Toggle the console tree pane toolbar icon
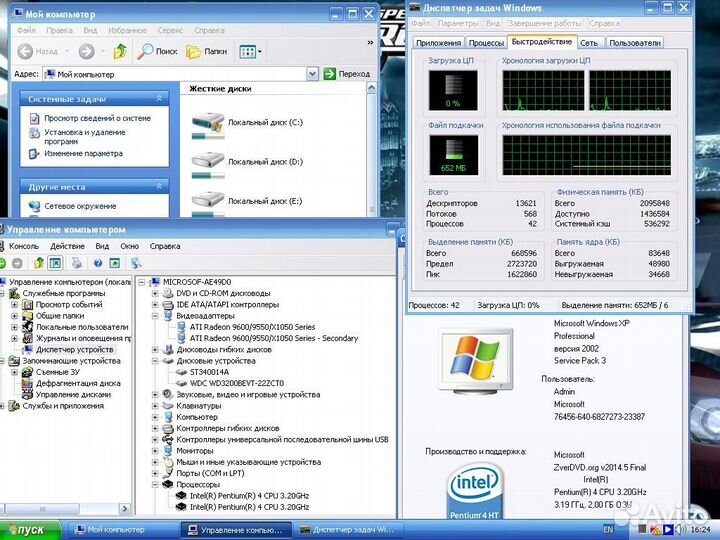The width and height of the screenshot is (720, 540). (55, 263)
